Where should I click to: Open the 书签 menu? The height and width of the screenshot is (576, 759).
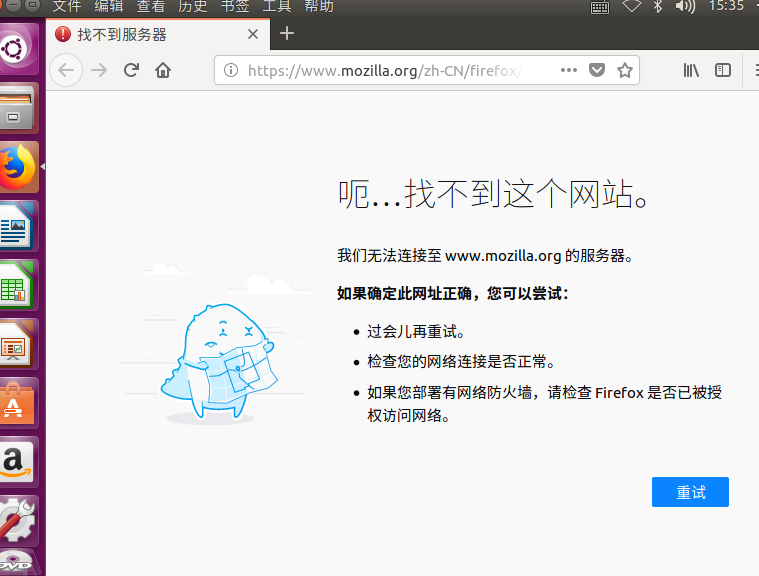(235, 6)
